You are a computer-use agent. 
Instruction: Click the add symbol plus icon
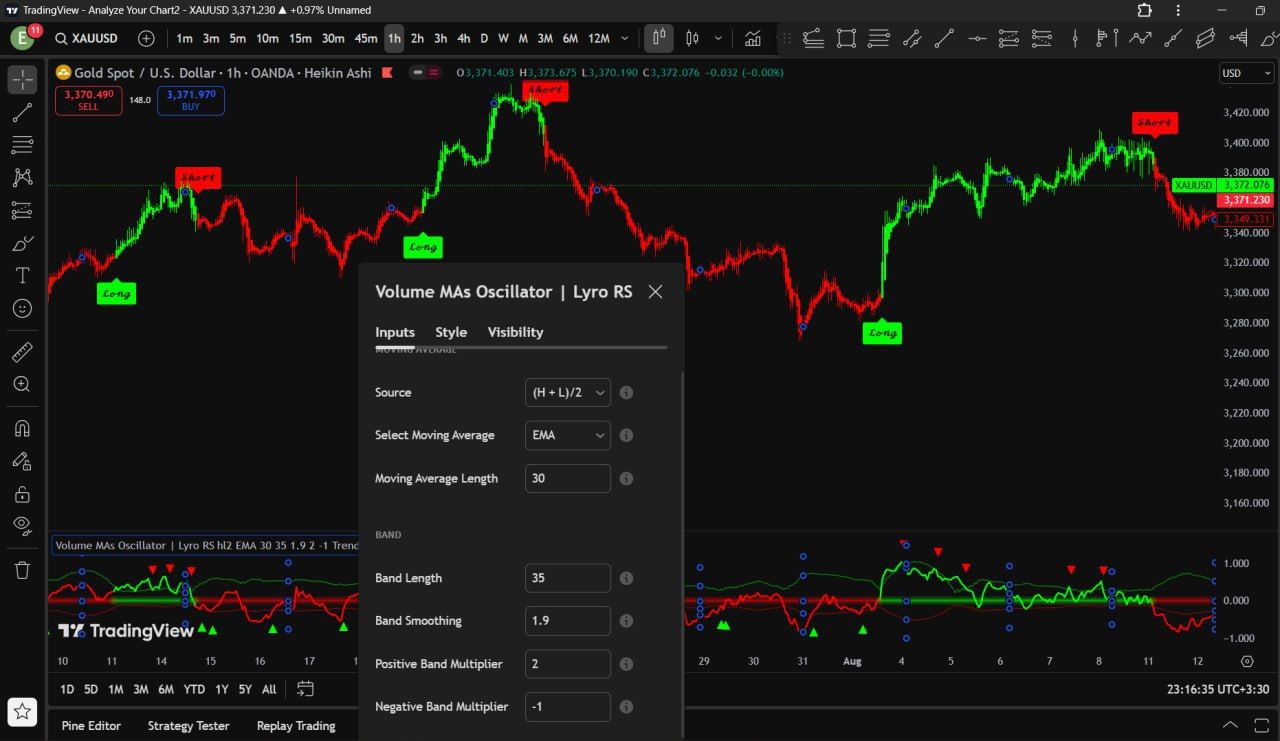(x=146, y=38)
